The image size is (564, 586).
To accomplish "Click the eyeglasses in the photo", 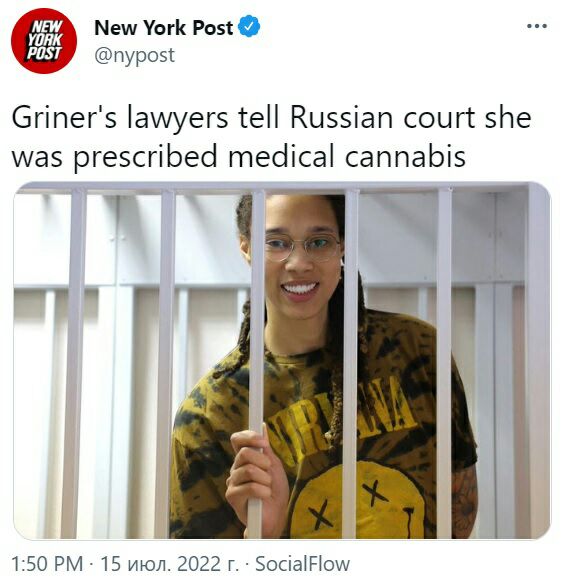I will pyautogui.click(x=302, y=246).
